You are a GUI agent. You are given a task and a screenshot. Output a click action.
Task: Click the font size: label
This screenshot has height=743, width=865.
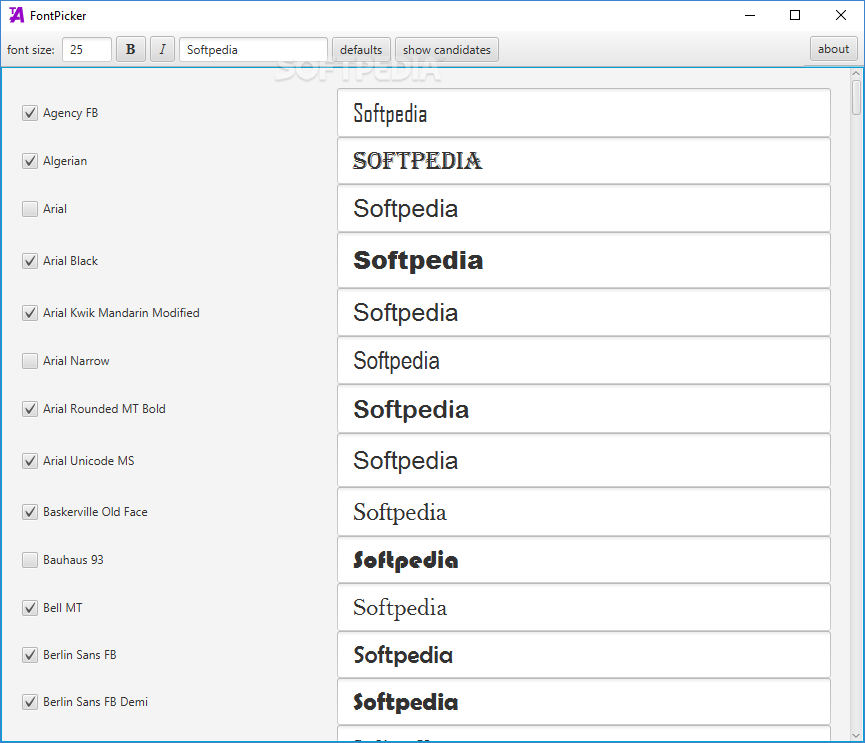[x=31, y=50]
